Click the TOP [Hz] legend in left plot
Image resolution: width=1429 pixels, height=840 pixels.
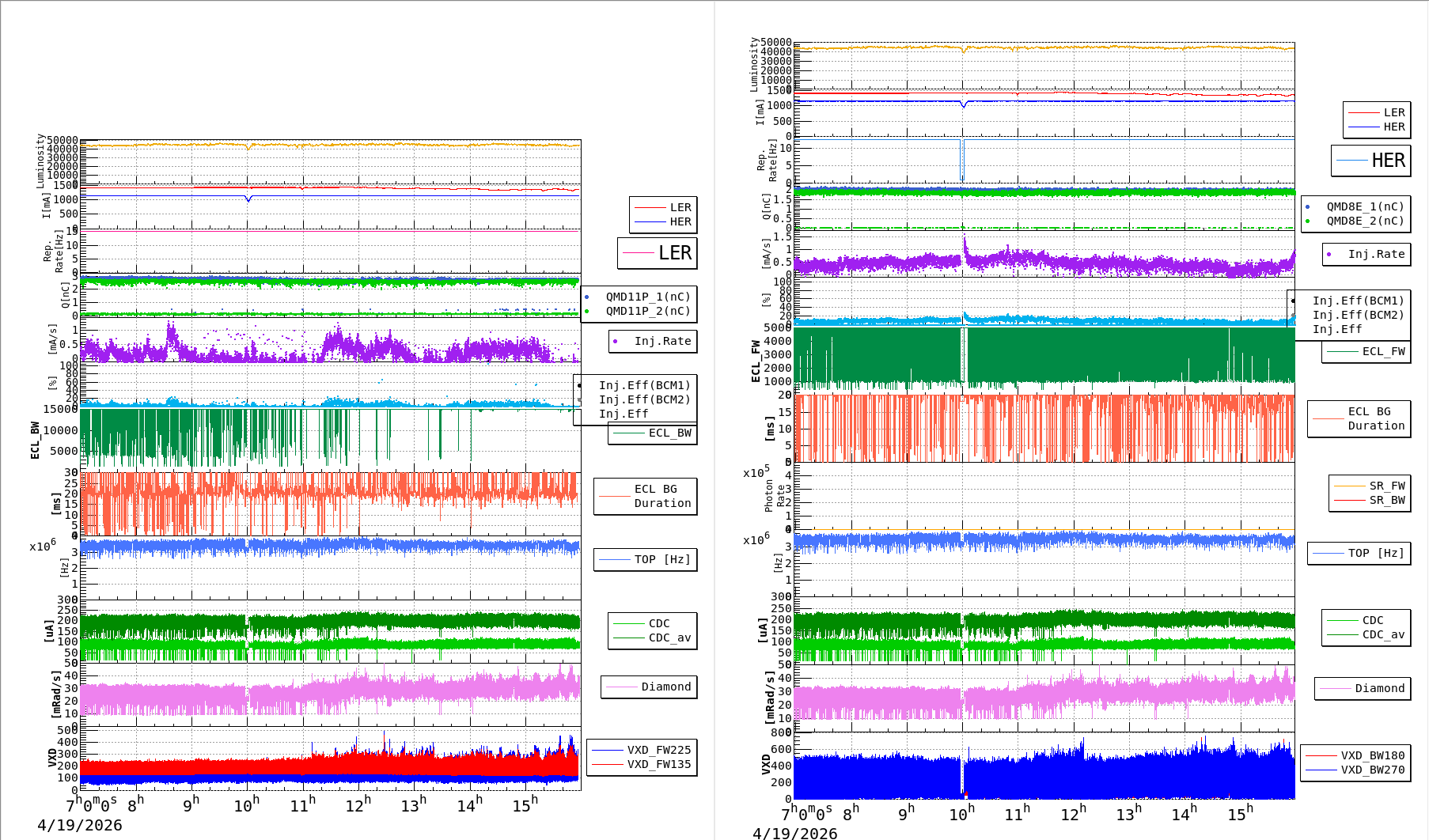pyautogui.click(x=661, y=559)
